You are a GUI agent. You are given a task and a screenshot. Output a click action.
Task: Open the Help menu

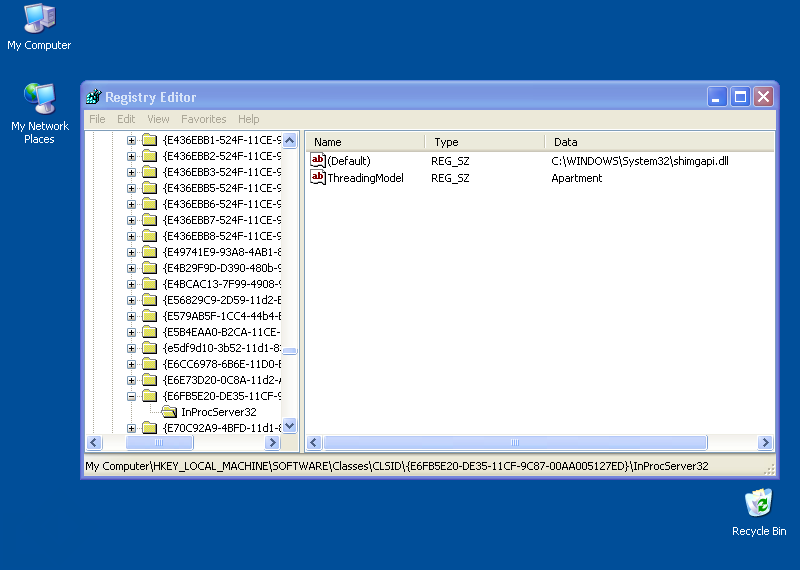(x=248, y=119)
